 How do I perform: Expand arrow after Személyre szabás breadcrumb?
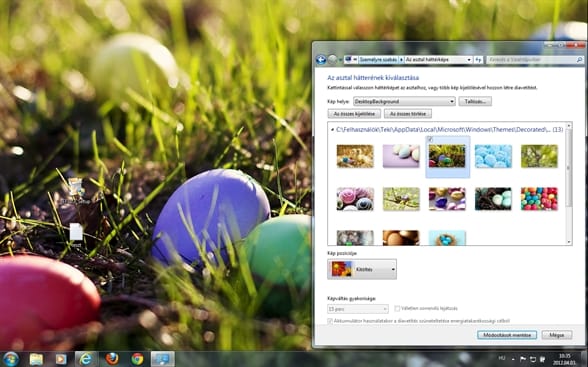point(401,60)
